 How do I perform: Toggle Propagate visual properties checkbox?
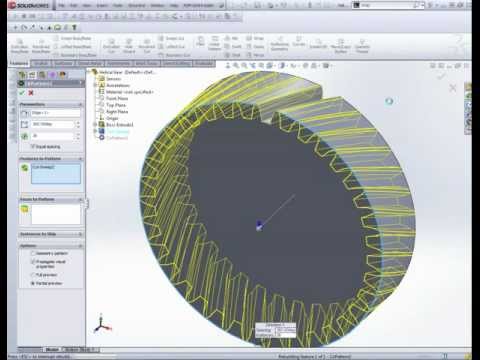pyautogui.click(x=33, y=262)
